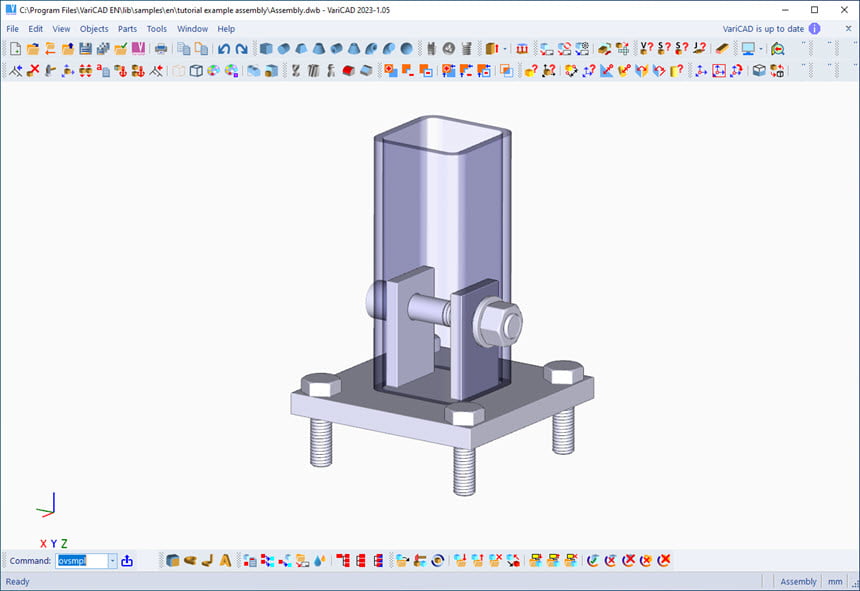The image size is (860, 591).
Task: Click the red X delete solids icon
Action: pyautogui.click(x=33, y=70)
